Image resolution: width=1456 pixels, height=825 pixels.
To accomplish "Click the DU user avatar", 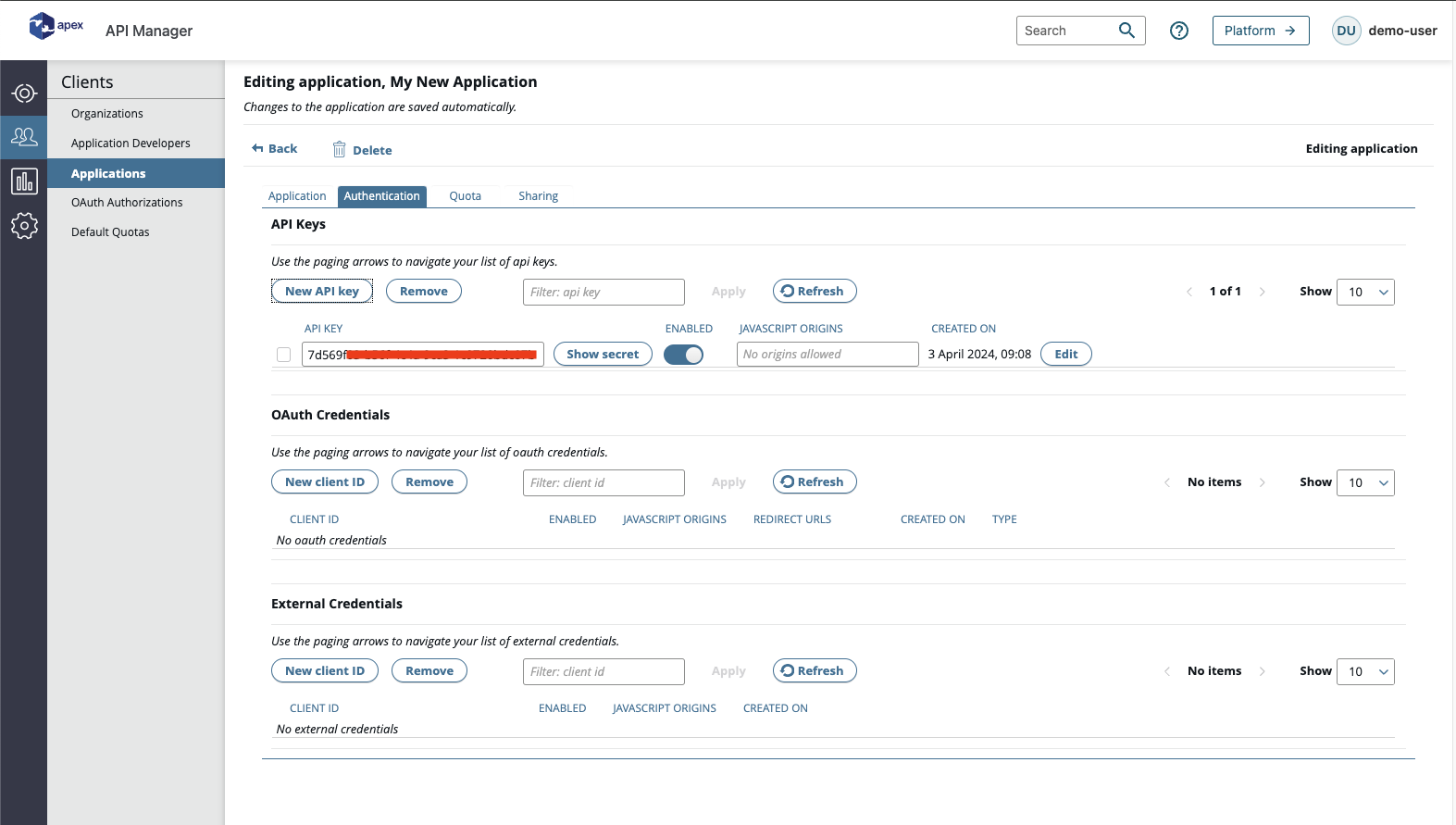I will coord(1346,31).
